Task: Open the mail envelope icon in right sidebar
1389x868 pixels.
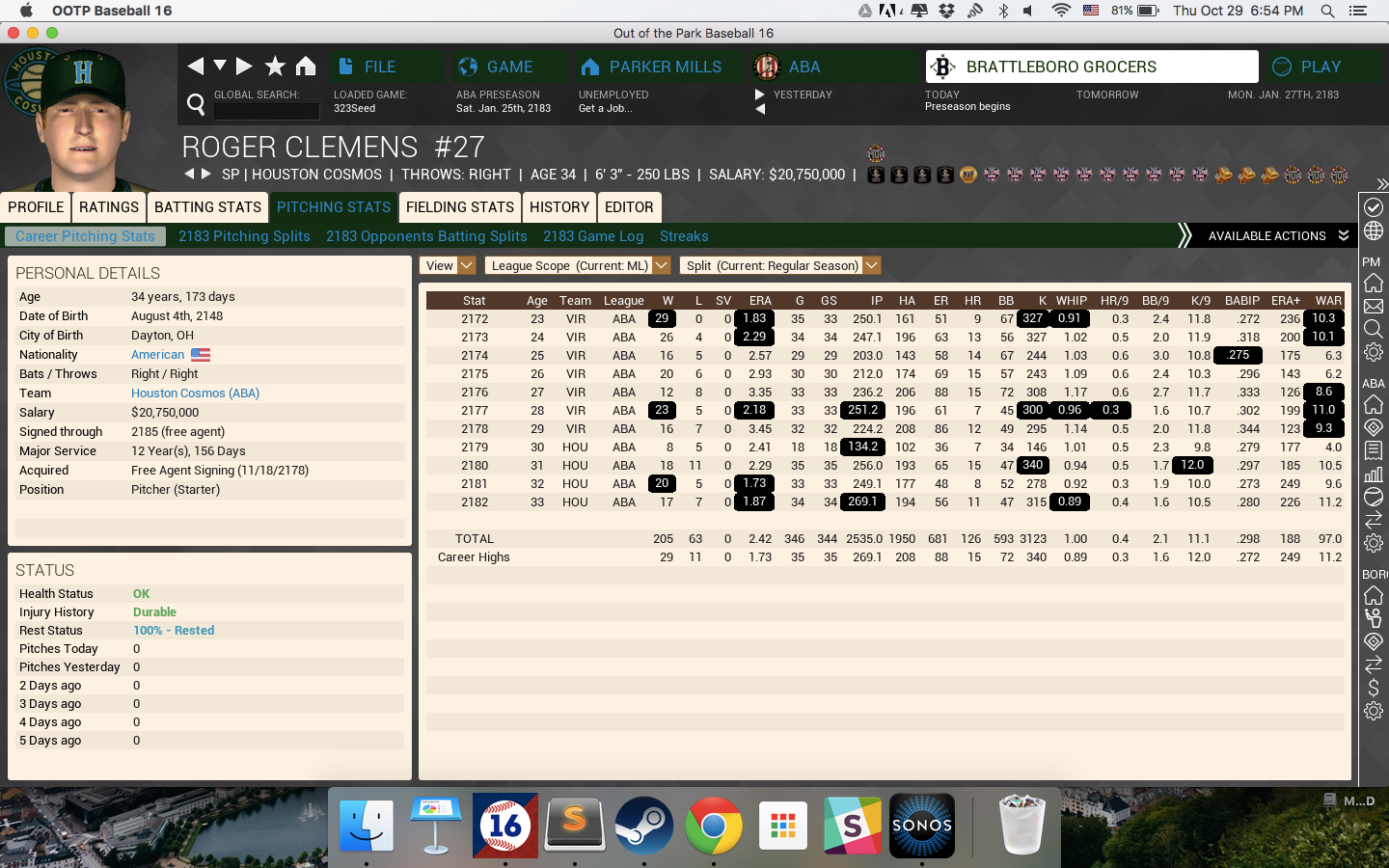Action: (x=1374, y=307)
